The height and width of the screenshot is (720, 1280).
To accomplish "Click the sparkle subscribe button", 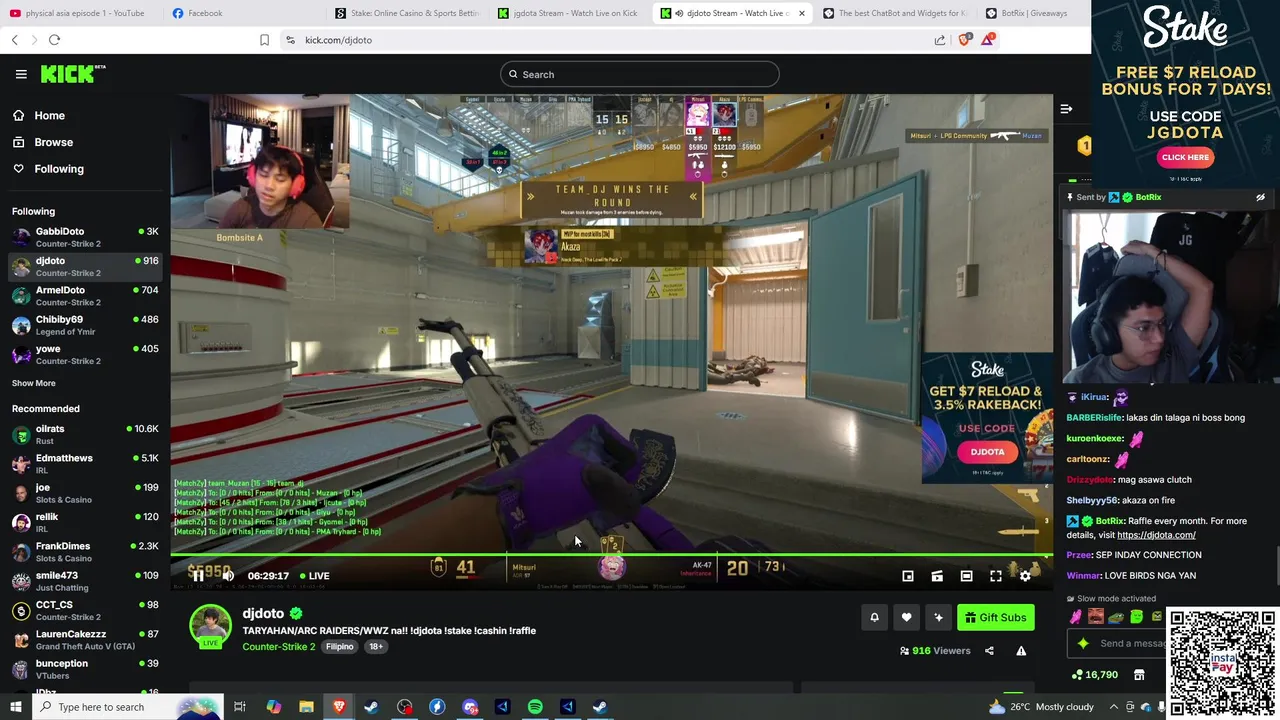I will point(938,617).
